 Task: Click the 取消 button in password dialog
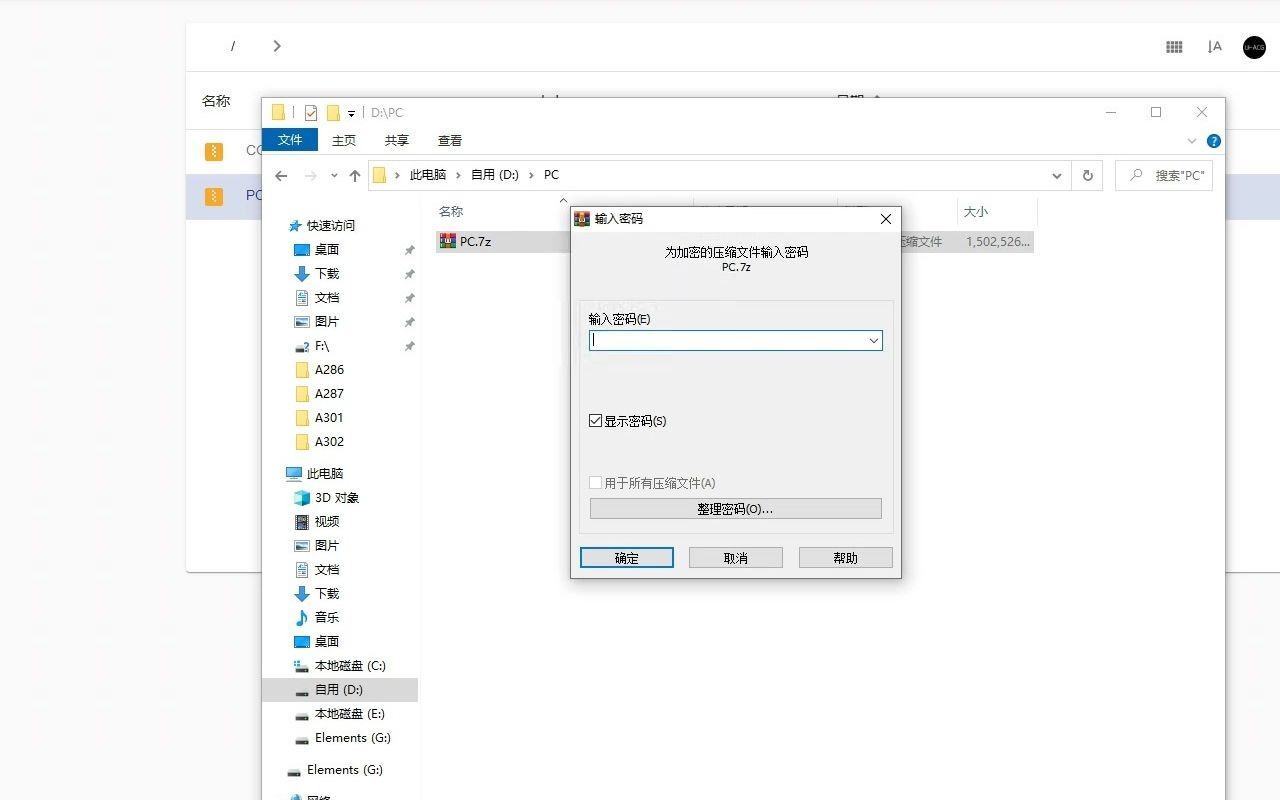tap(736, 558)
